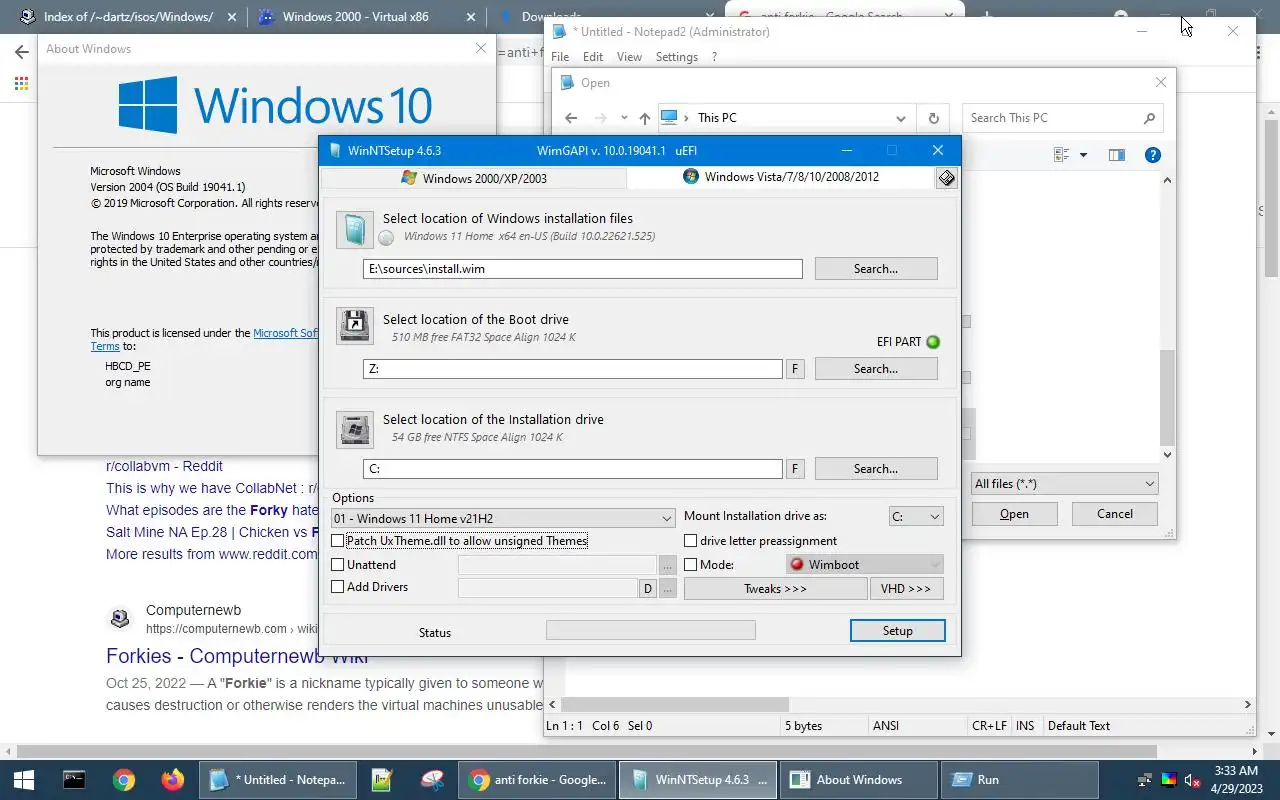Click the change view icon in Open dialog

click(x=1062, y=155)
